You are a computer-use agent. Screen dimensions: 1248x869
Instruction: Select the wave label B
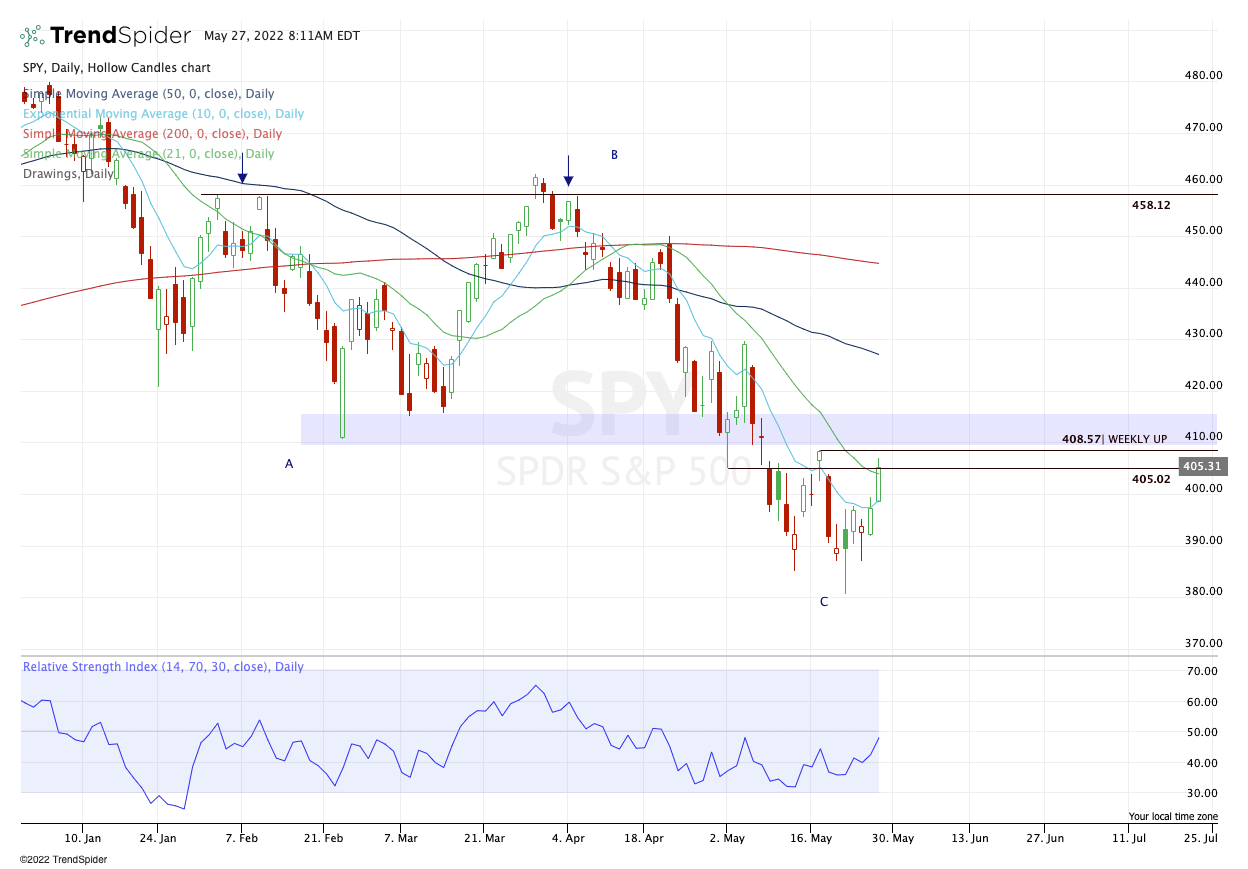[x=615, y=155]
